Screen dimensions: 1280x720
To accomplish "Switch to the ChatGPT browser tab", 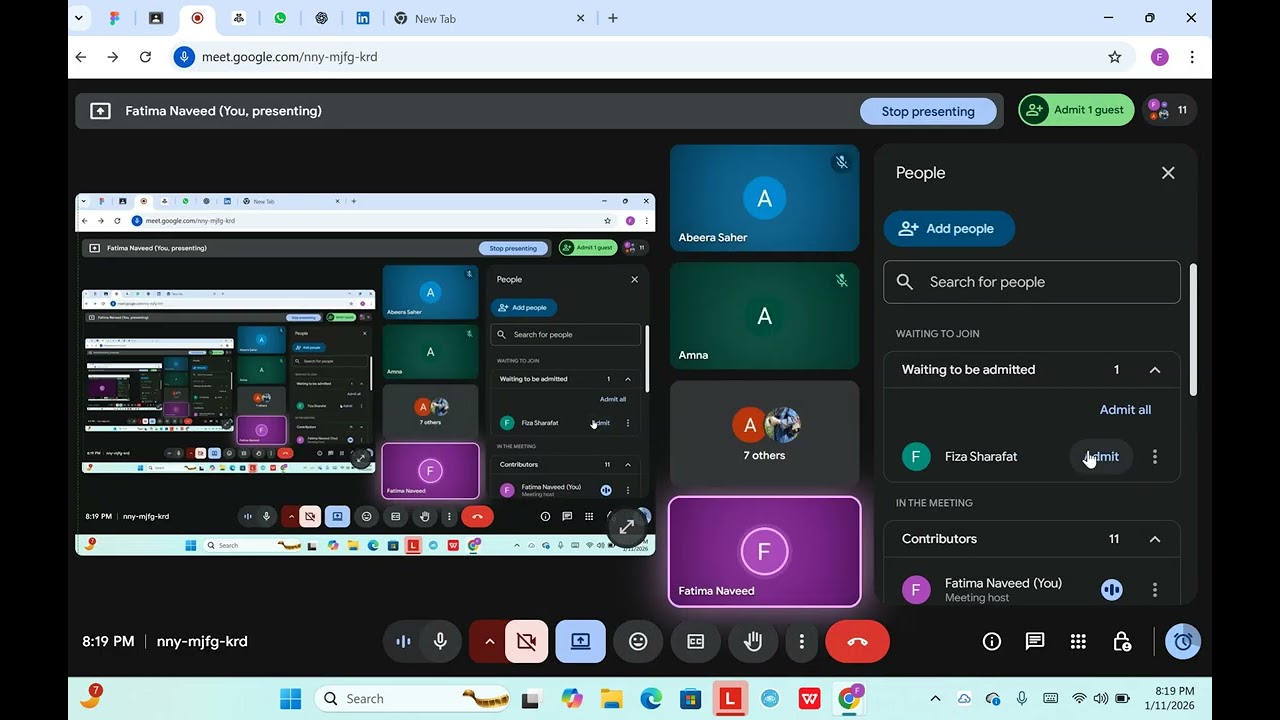I will click(321, 18).
